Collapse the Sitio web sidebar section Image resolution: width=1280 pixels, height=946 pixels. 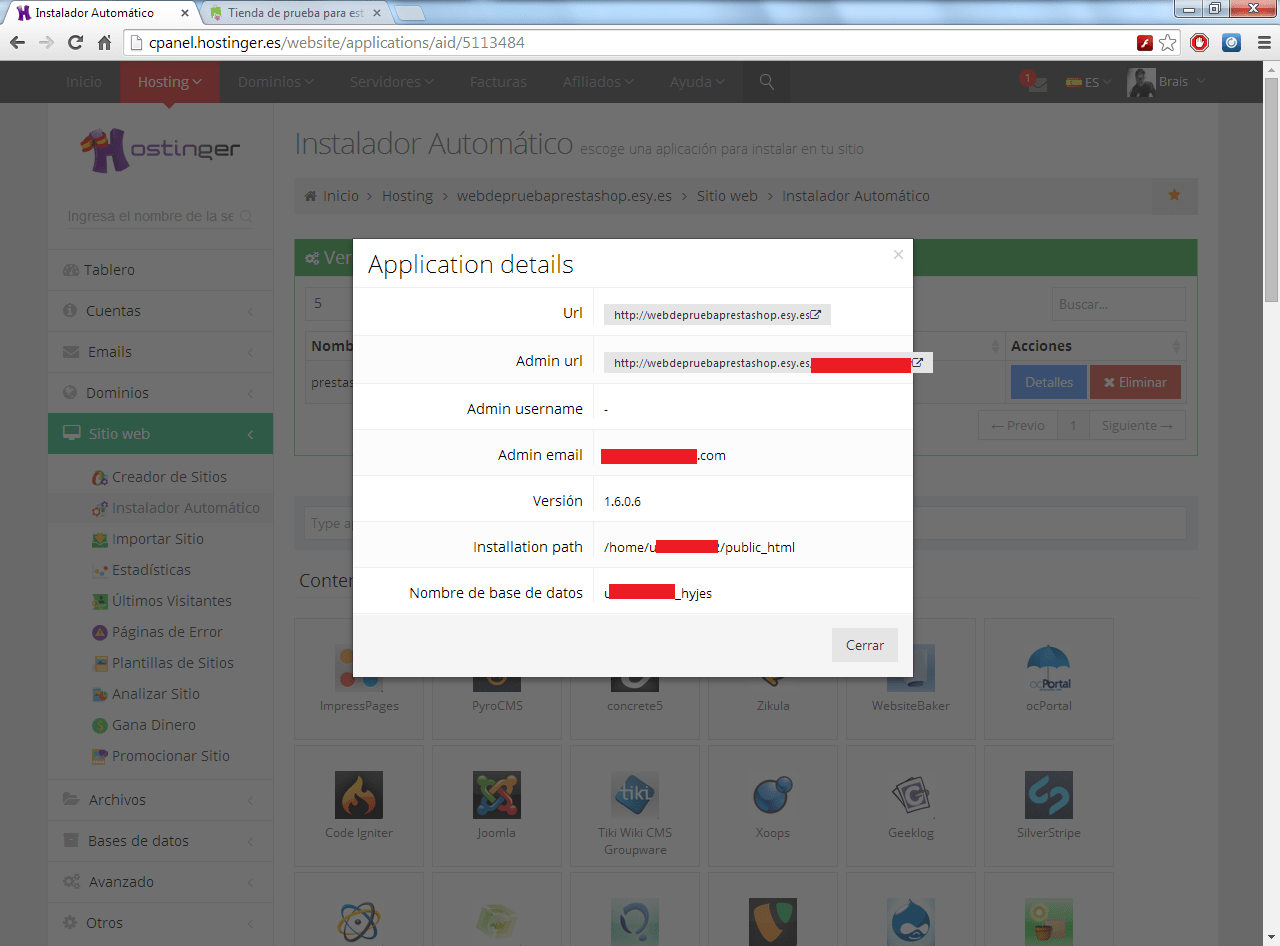tap(160, 434)
